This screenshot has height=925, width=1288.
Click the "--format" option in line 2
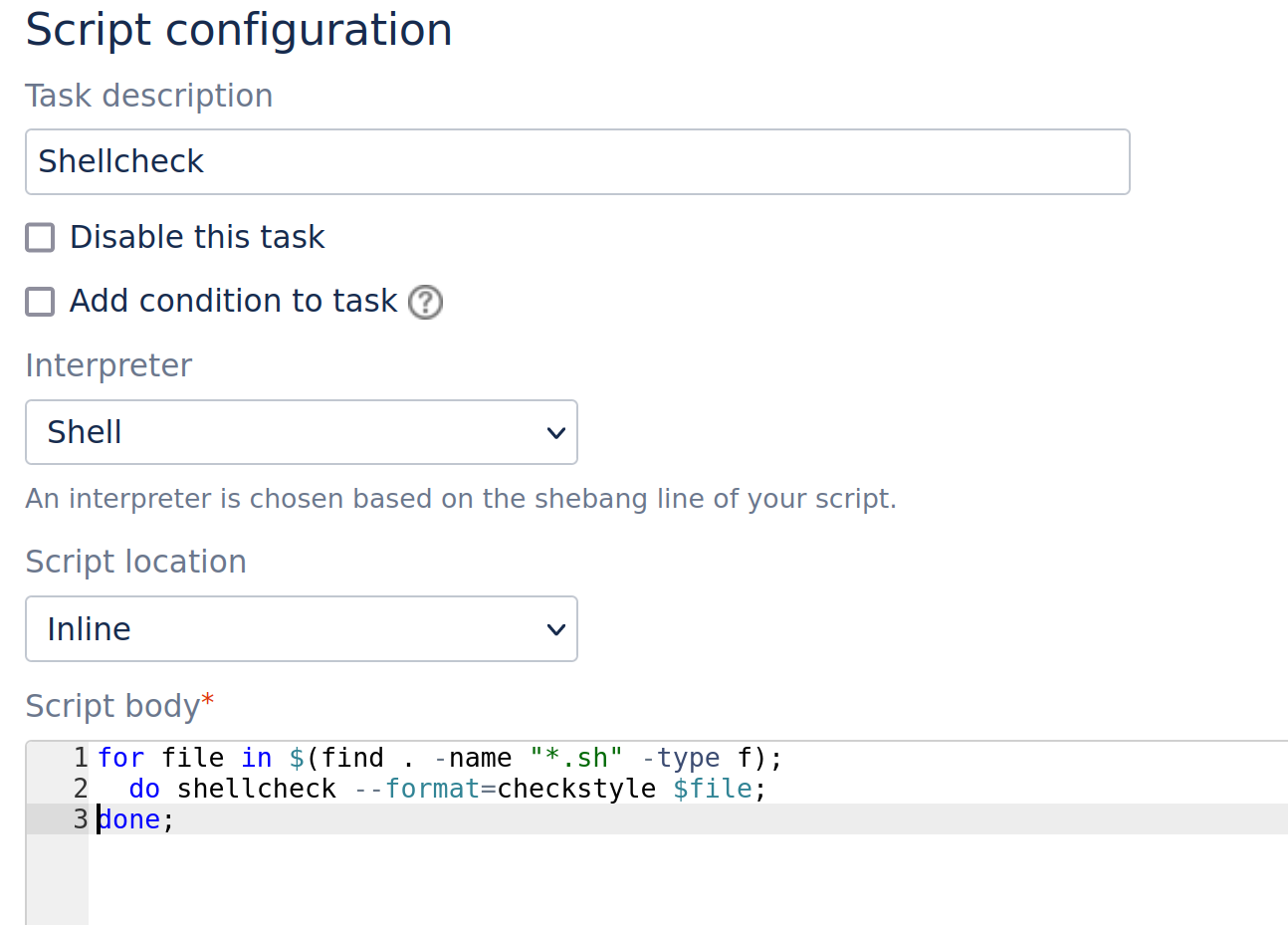click(x=417, y=789)
